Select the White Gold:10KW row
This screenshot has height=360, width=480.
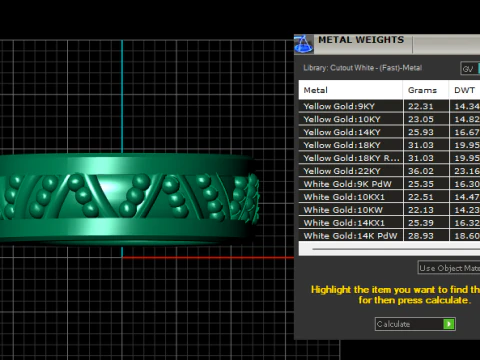[x=389, y=210]
